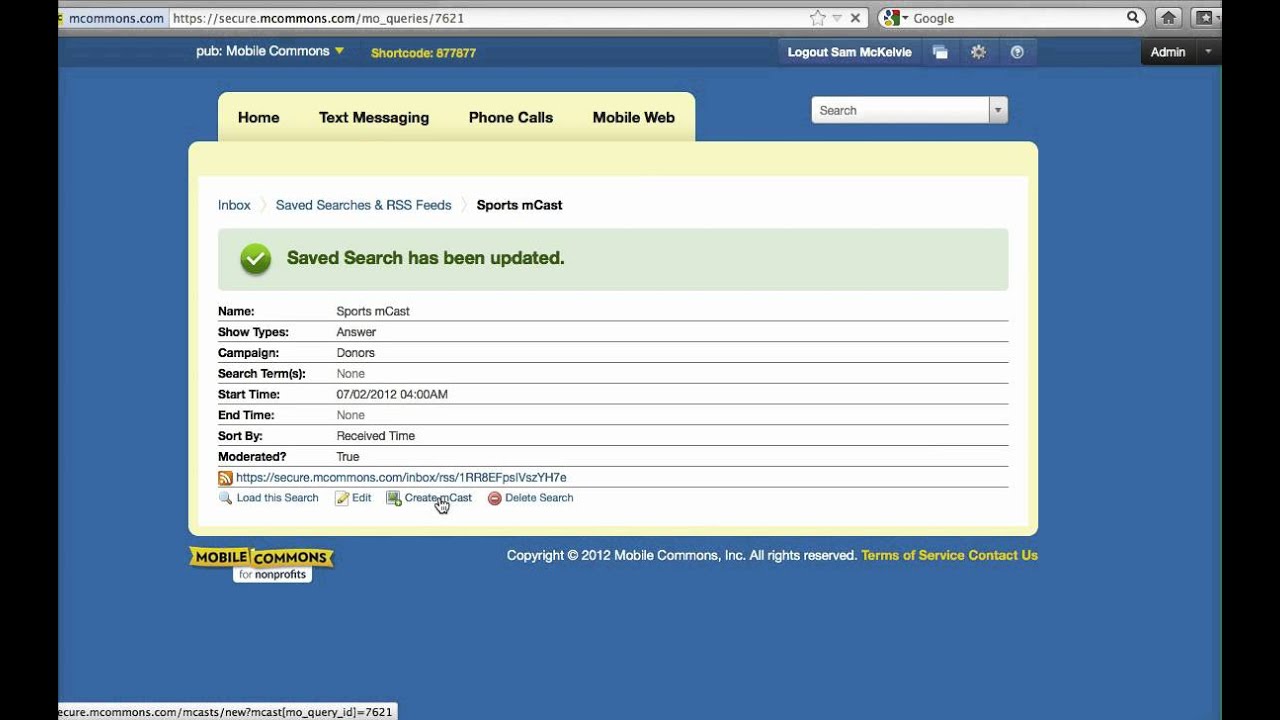1280x720 pixels.
Task: Open the help question mark icon
Action: click(x=1017, y=52)
